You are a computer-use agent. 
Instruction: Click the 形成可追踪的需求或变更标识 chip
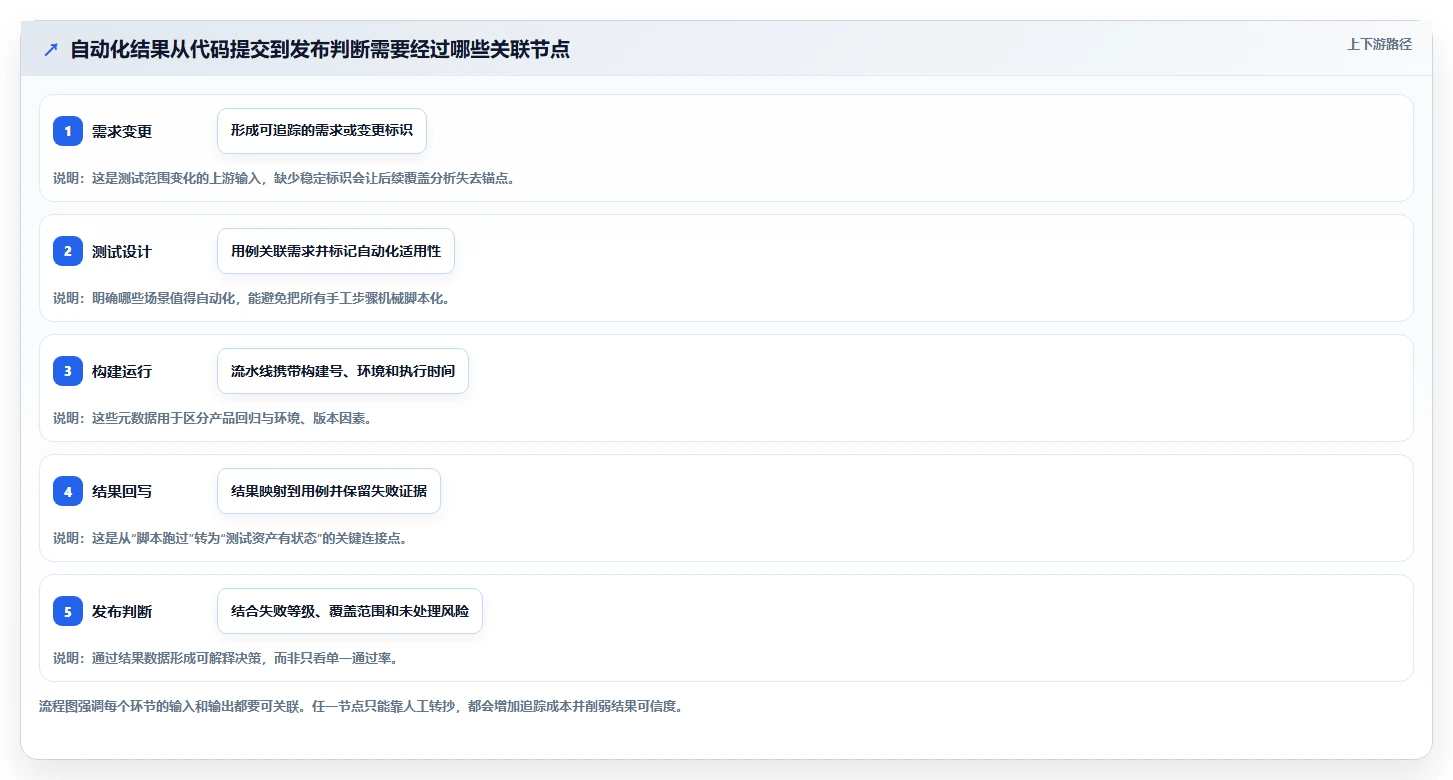tap(322, 131)
